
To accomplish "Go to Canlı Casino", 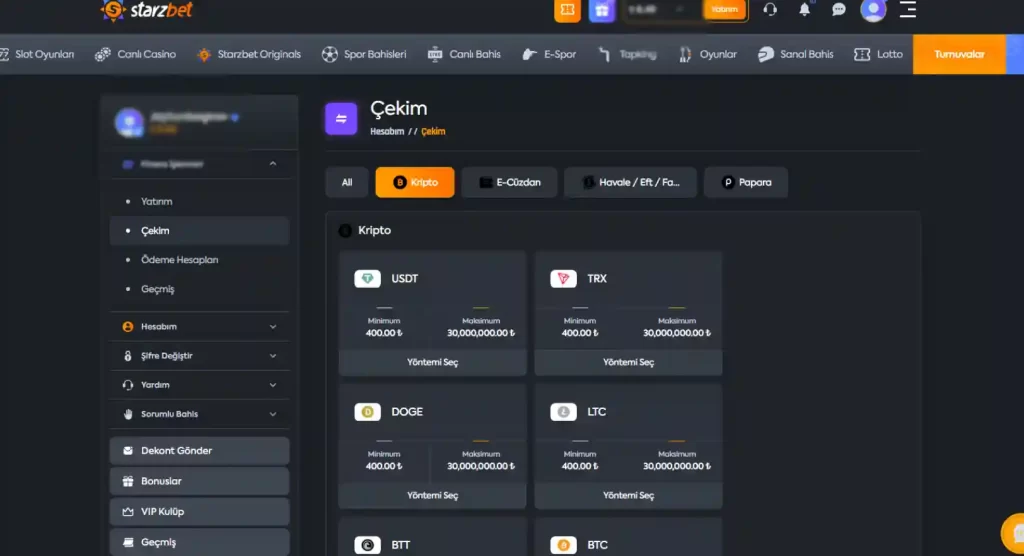I will (x=135, y=54).
